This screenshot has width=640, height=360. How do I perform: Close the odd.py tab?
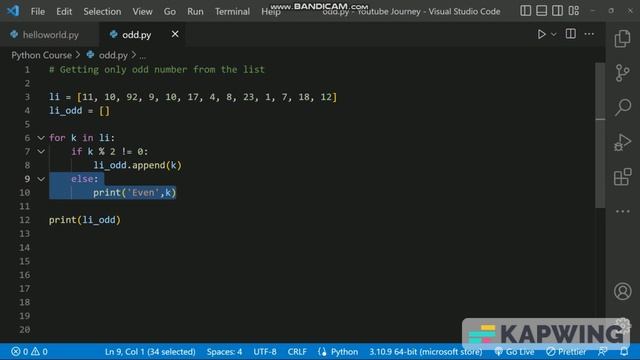[x=175, y=34]
